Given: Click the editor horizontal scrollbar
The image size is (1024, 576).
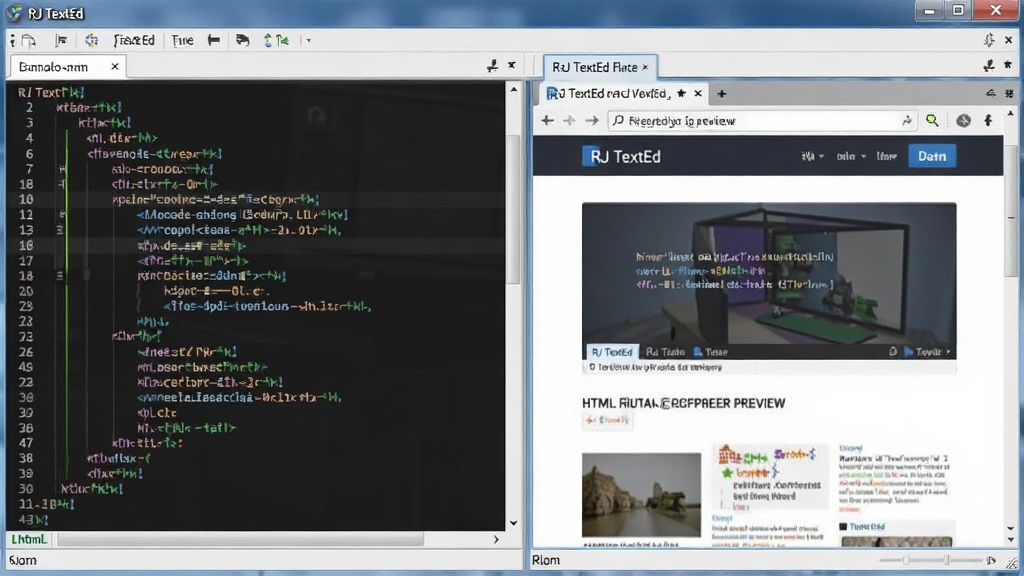Looking at the screenshot, I should 240,539.
